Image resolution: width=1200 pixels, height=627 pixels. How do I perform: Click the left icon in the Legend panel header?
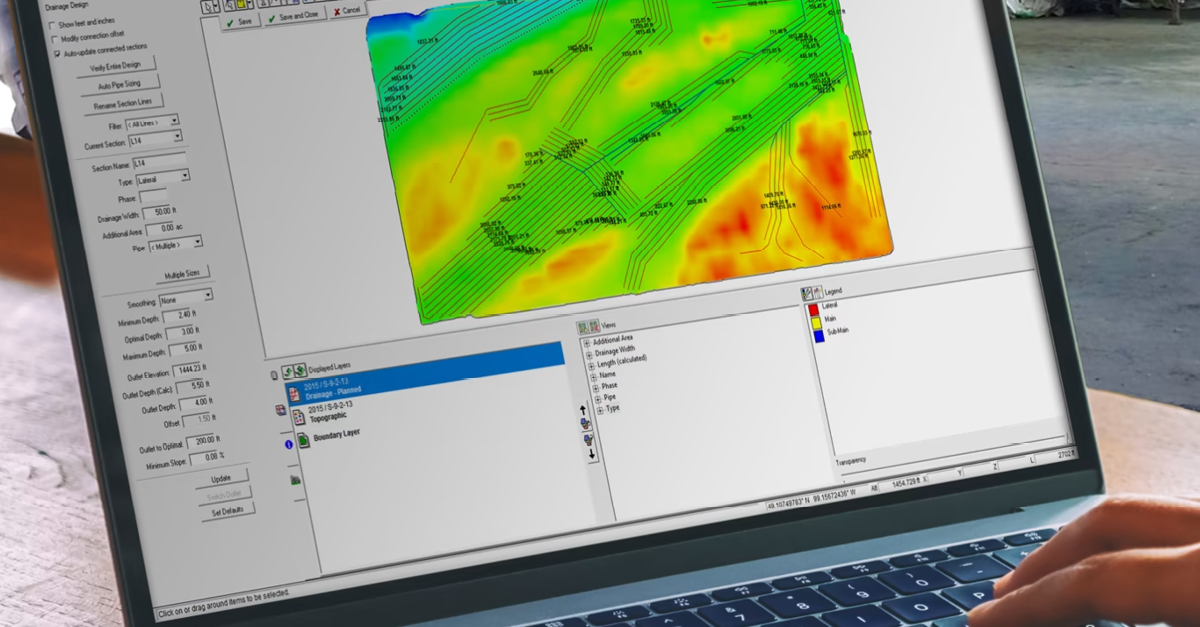(x=806, y=291)
